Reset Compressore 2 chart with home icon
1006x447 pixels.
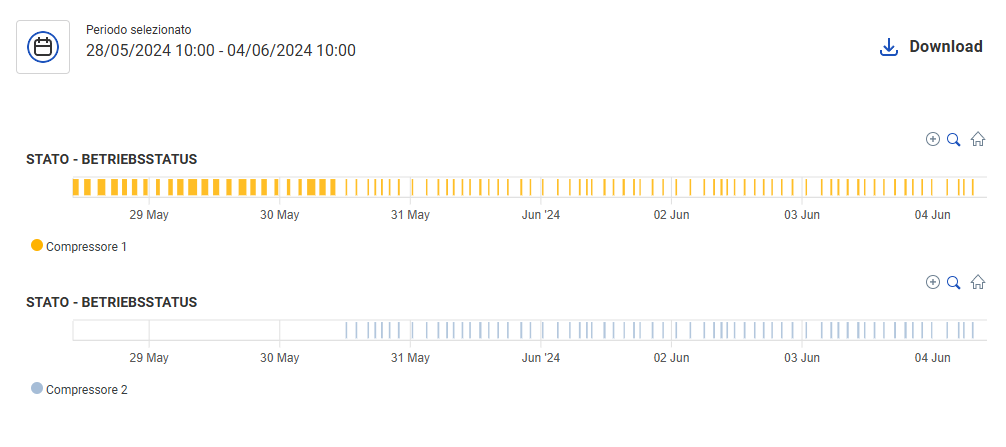978,283
